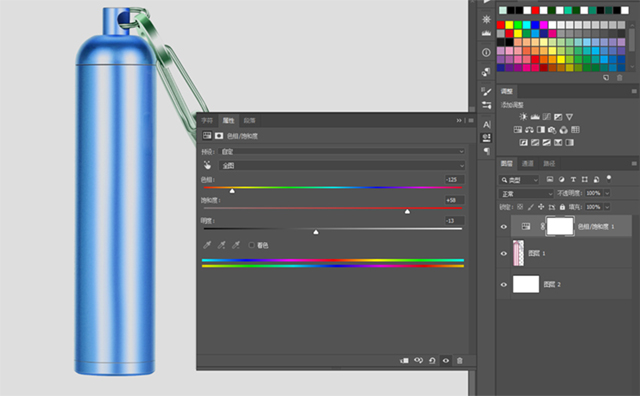Image resolution: width=640 pixels, height=396 pixels.
Task: Add a Gradient Map adjustment layer
Action: point(569,142)
